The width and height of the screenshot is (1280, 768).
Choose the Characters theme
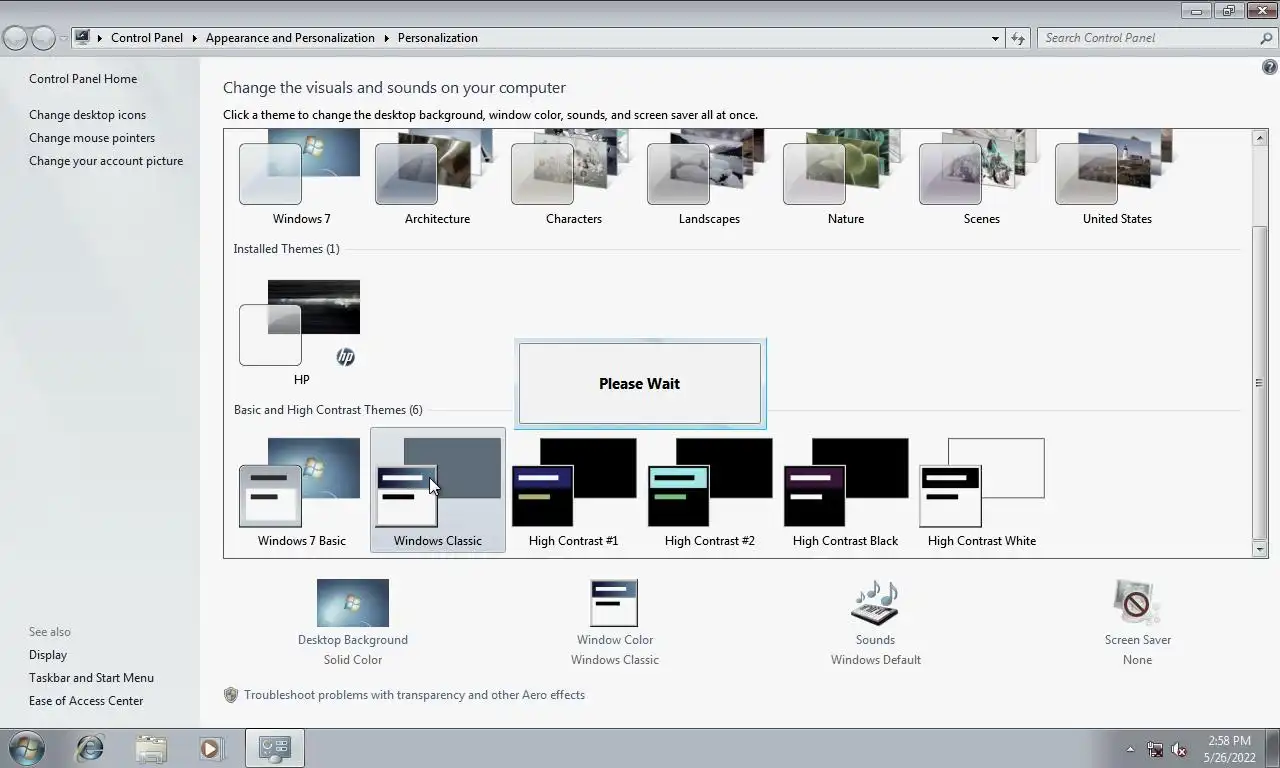click(573, 178)
